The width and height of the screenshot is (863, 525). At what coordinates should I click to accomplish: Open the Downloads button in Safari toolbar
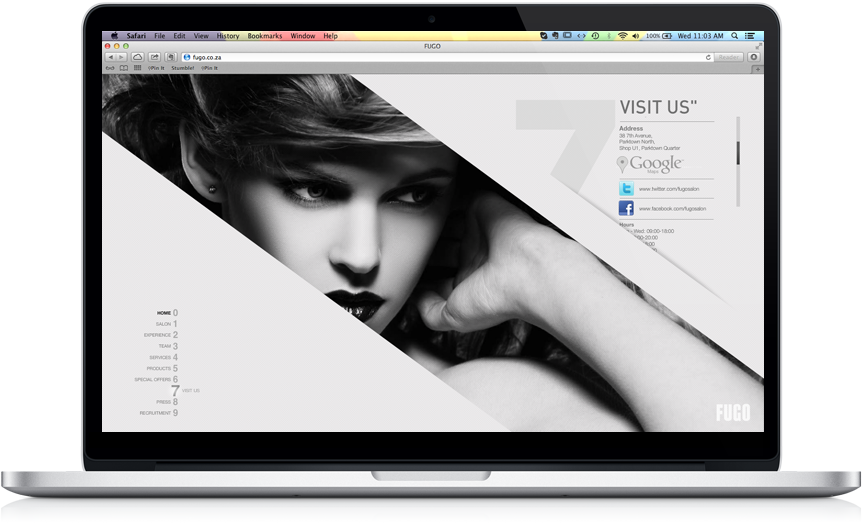click(754, 57)
